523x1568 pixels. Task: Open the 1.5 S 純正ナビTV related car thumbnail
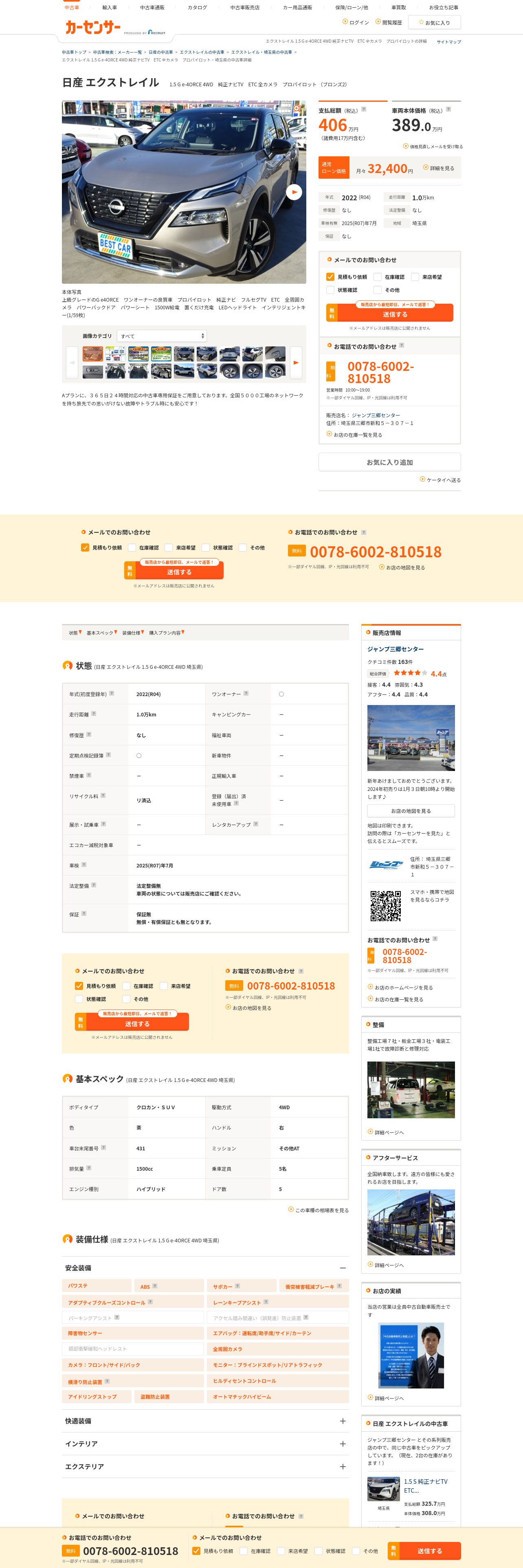coord(384,1489)
